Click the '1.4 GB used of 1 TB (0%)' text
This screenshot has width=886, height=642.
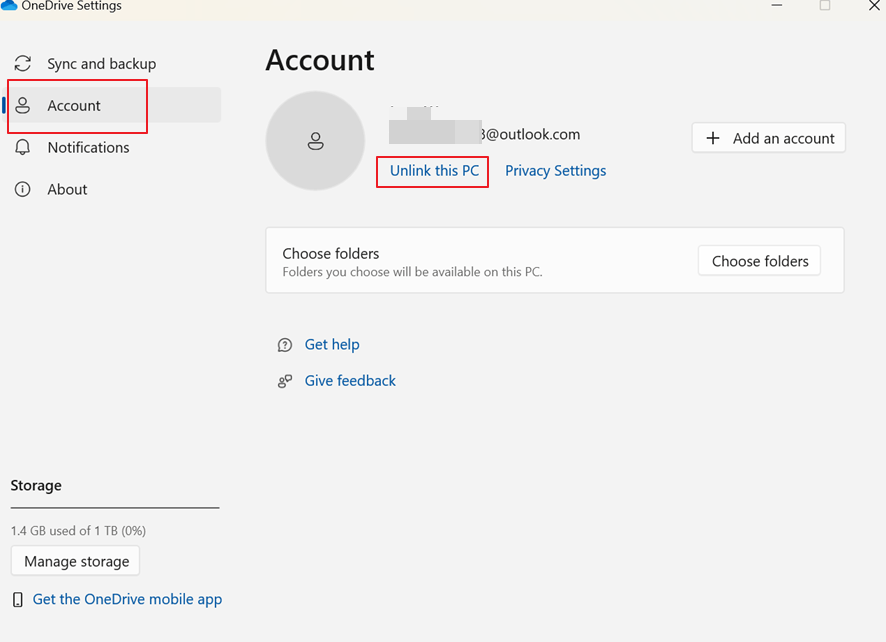[78, 531]
